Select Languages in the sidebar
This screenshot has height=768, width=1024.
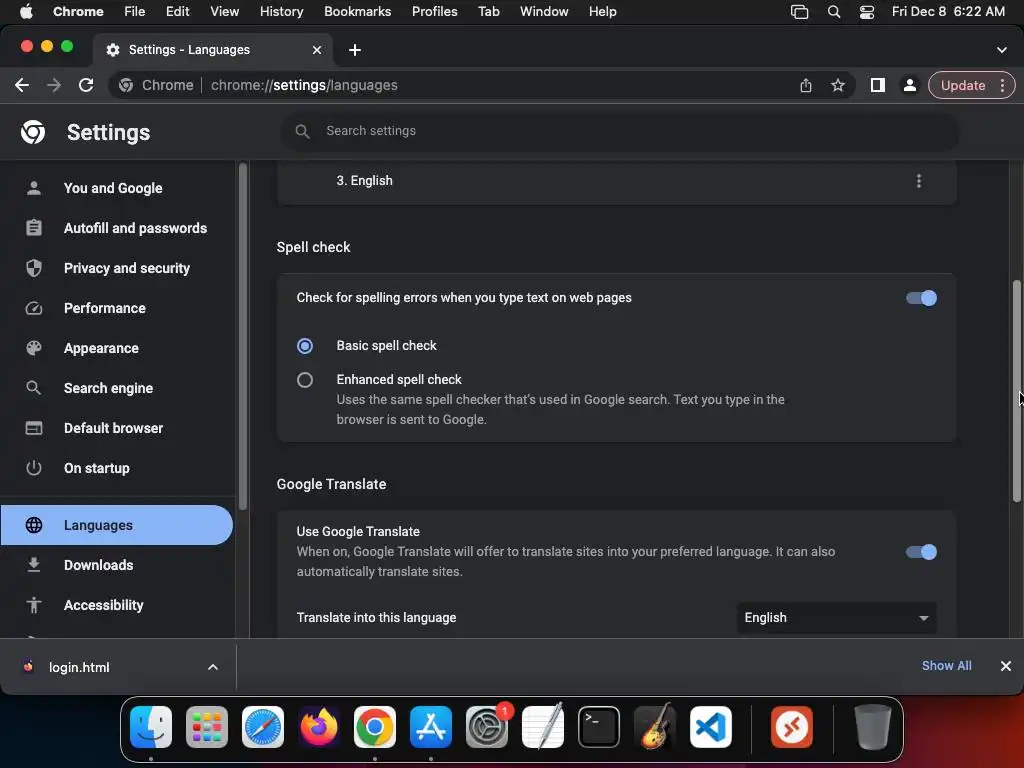tap(117, 525)
